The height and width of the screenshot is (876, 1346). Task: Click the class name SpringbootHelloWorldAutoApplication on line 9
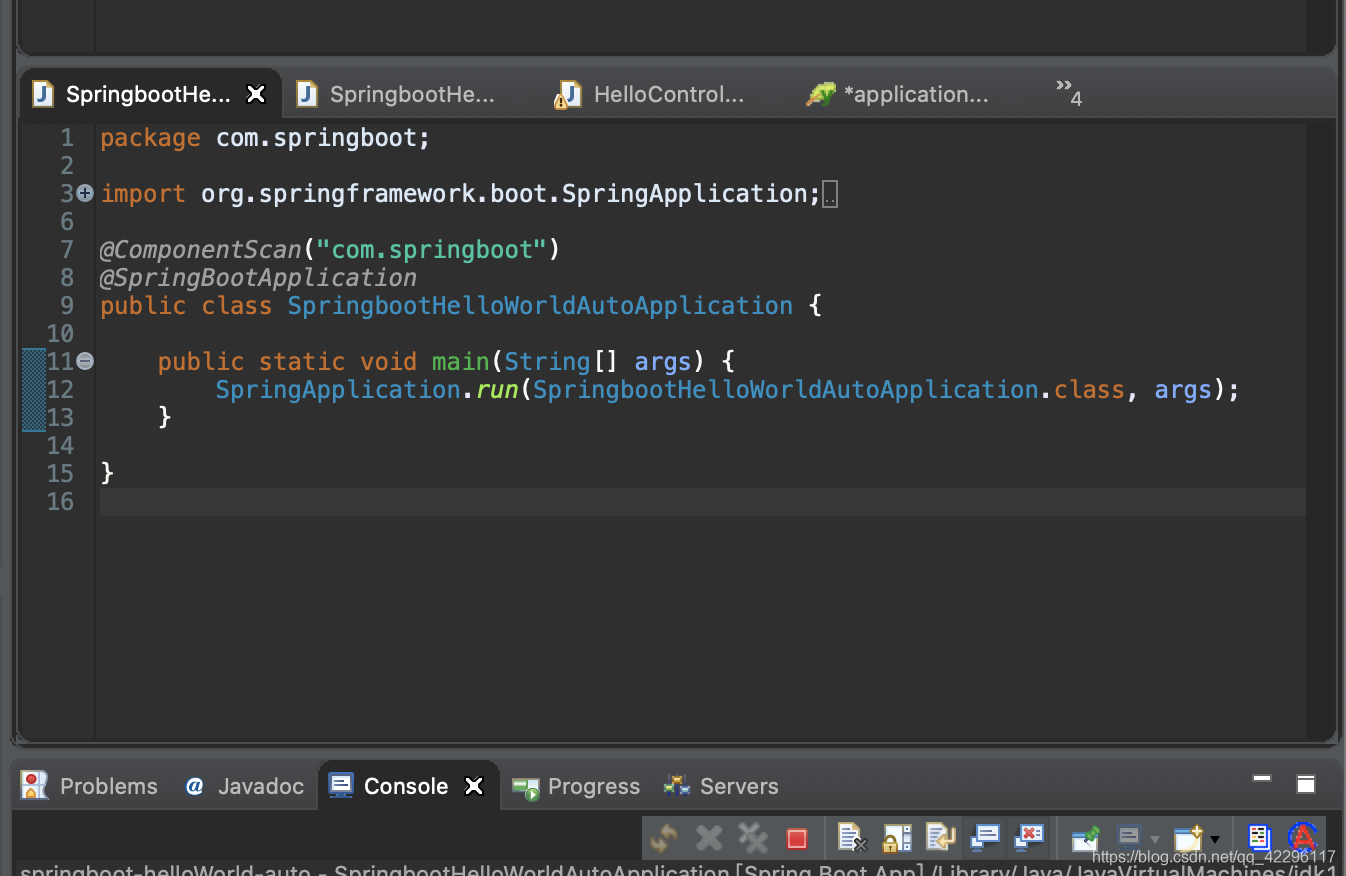coord(540,305)
